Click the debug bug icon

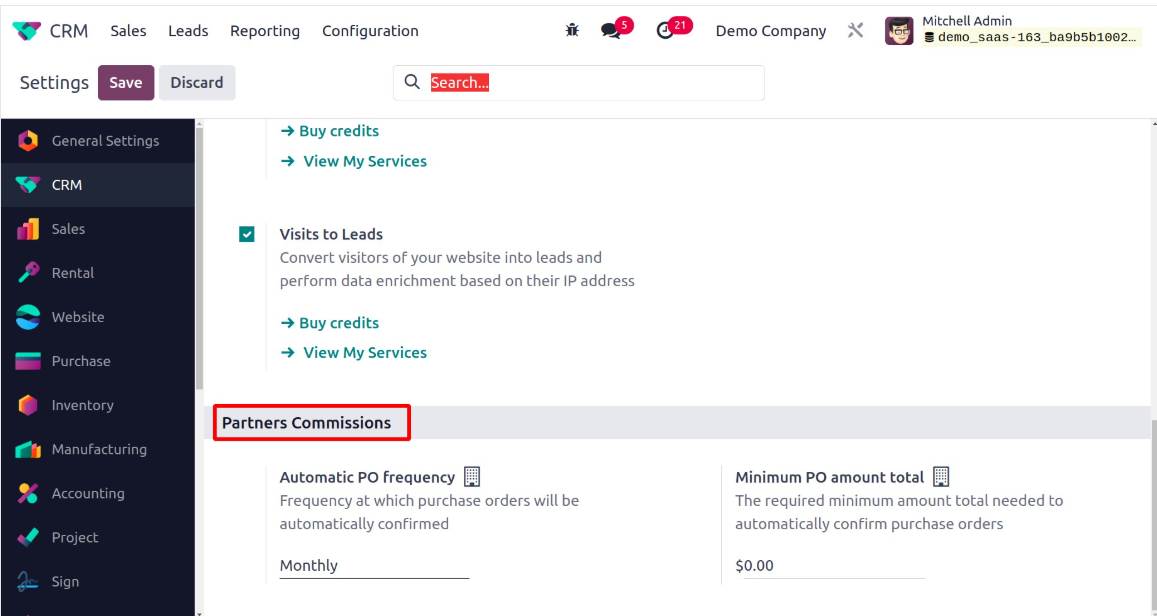[572, 30]
